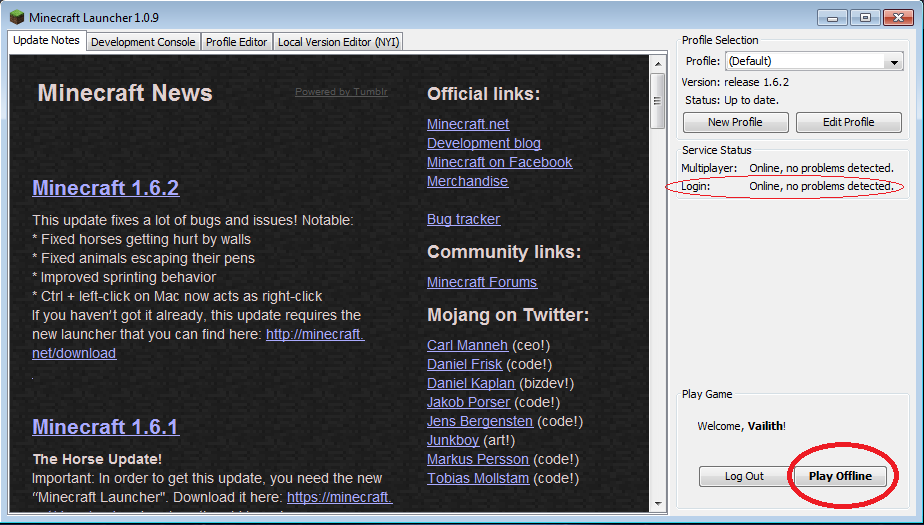
Task: Click the Login service status text
Action: [787, 186]
